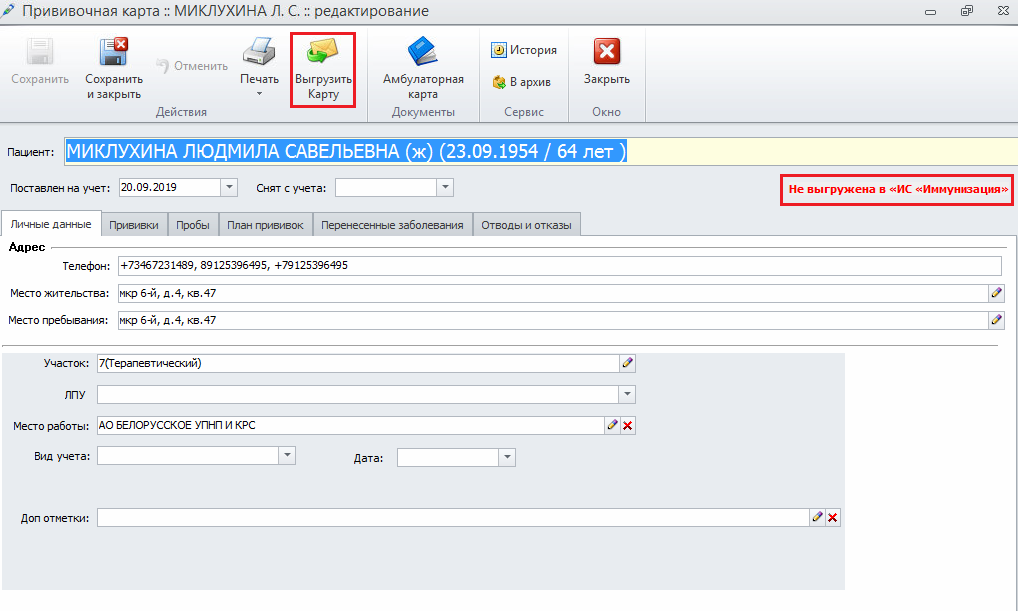Expand the Вид учета dropdown
Viewport: 1018px width, 611px height.
(287, 456)
